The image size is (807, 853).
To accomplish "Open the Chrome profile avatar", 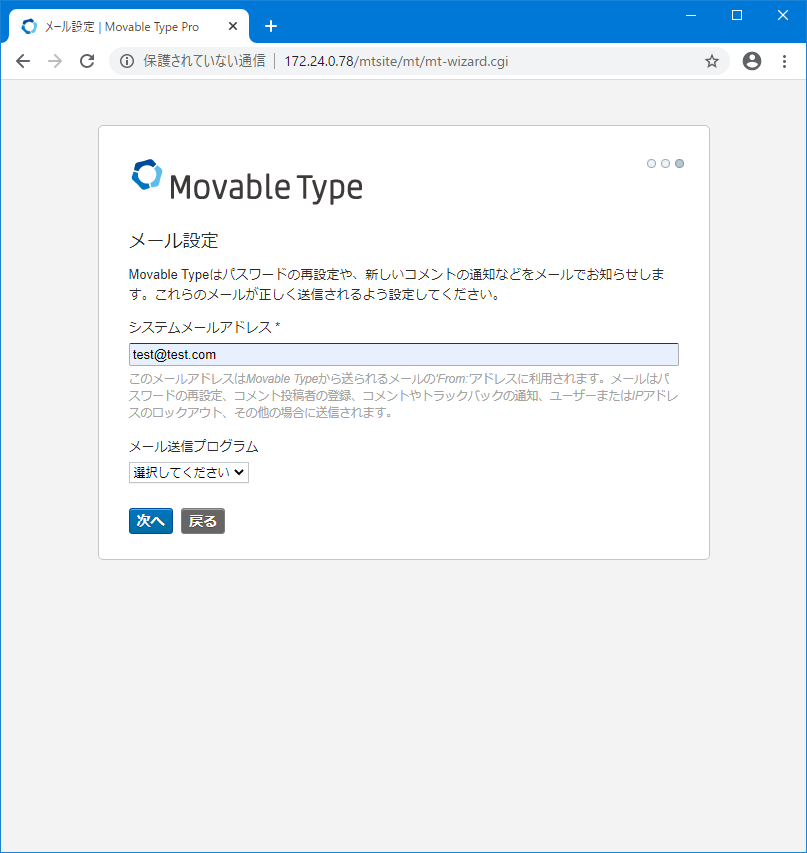I will click(x=751, y=61).
